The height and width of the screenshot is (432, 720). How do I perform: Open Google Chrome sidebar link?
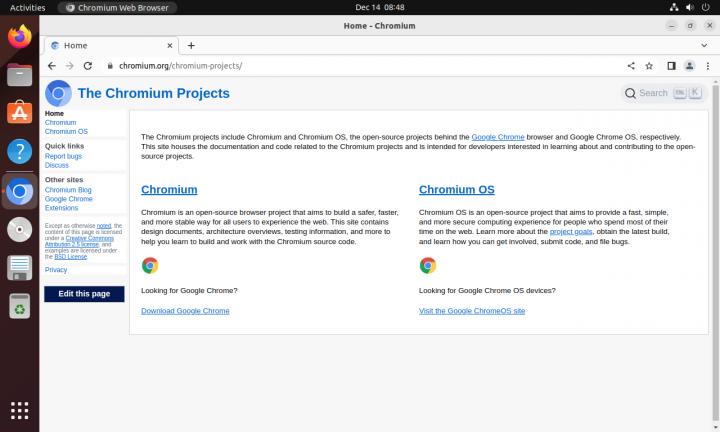68,199
